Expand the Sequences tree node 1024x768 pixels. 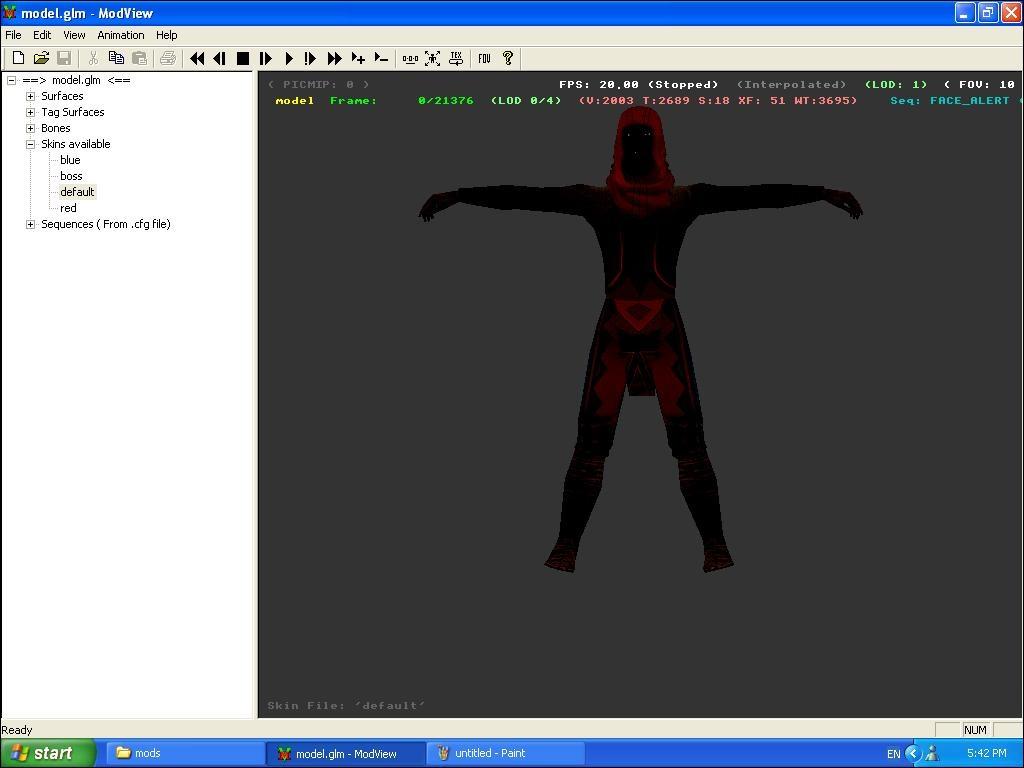(x=31, y=224)
